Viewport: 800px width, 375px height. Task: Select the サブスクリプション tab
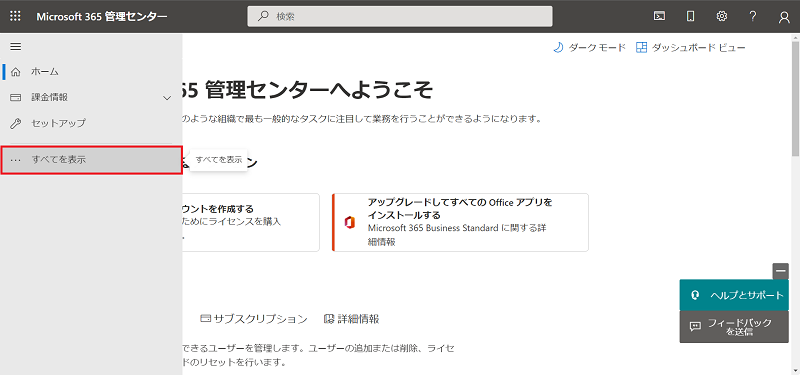click(254, 319)
